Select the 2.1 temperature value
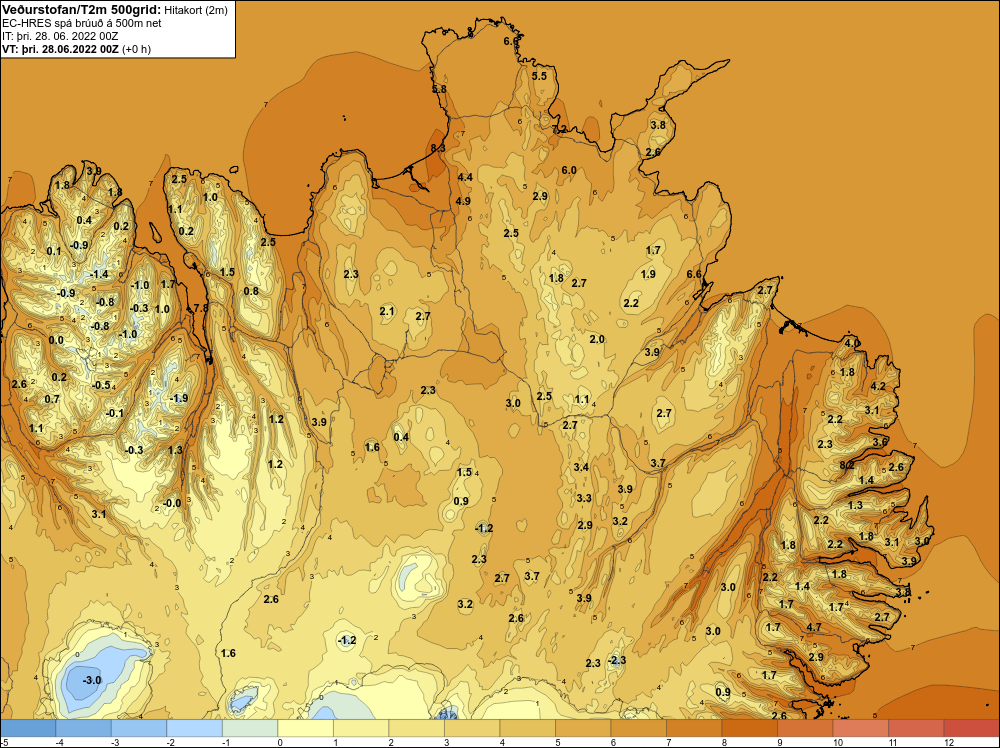The width and height of the screenshot is (1000, 748). click(x=387, y=311)
